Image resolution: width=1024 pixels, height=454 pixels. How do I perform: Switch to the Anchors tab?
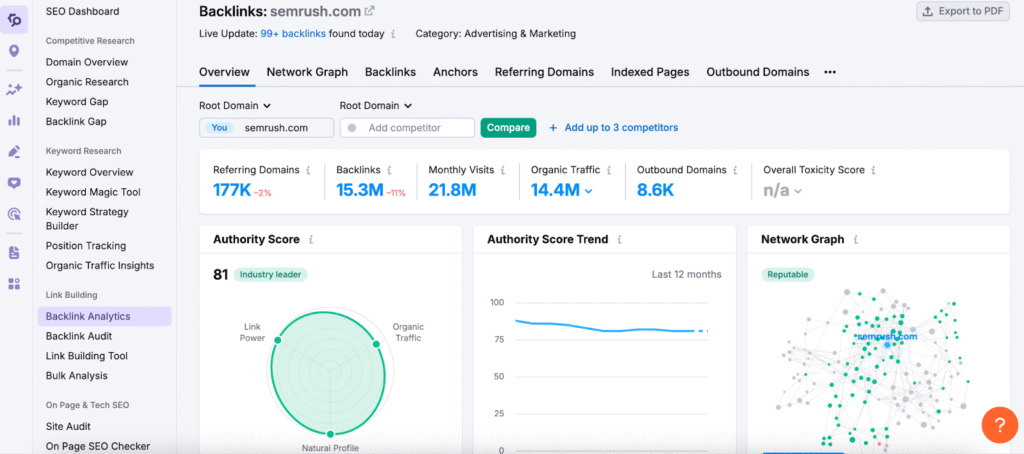pos(455,73)
